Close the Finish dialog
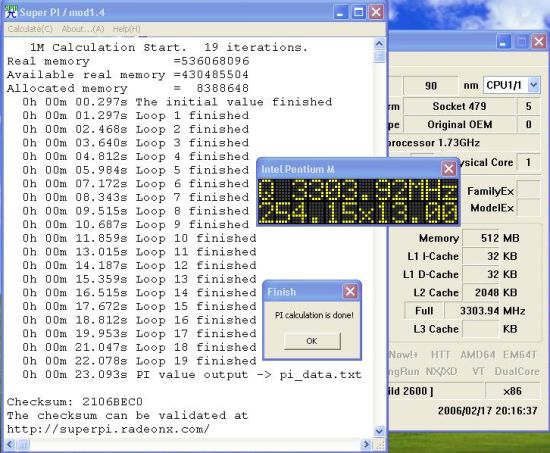The height and width of the screenshot is (453, 550). [x=350, y=291]
